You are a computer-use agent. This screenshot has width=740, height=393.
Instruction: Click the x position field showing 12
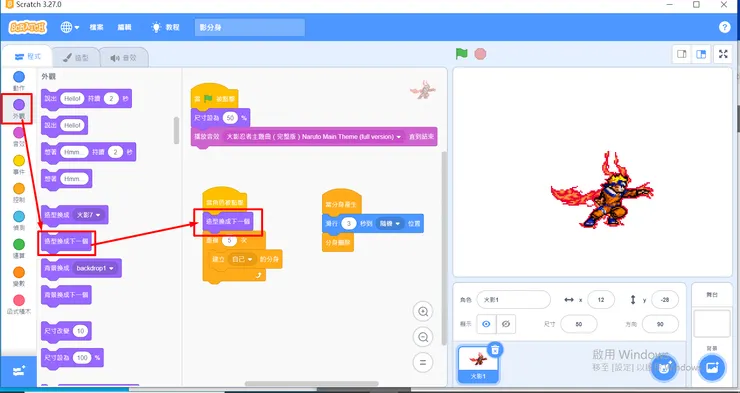click(601, 300)
